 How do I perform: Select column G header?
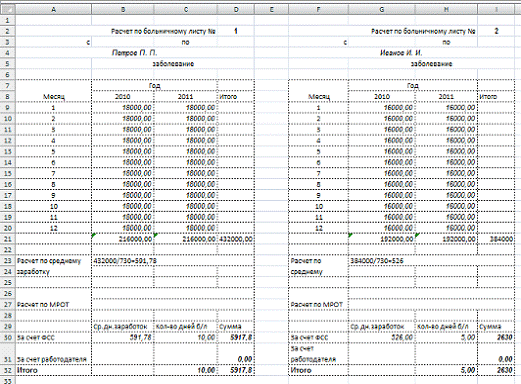pos(382,10)
